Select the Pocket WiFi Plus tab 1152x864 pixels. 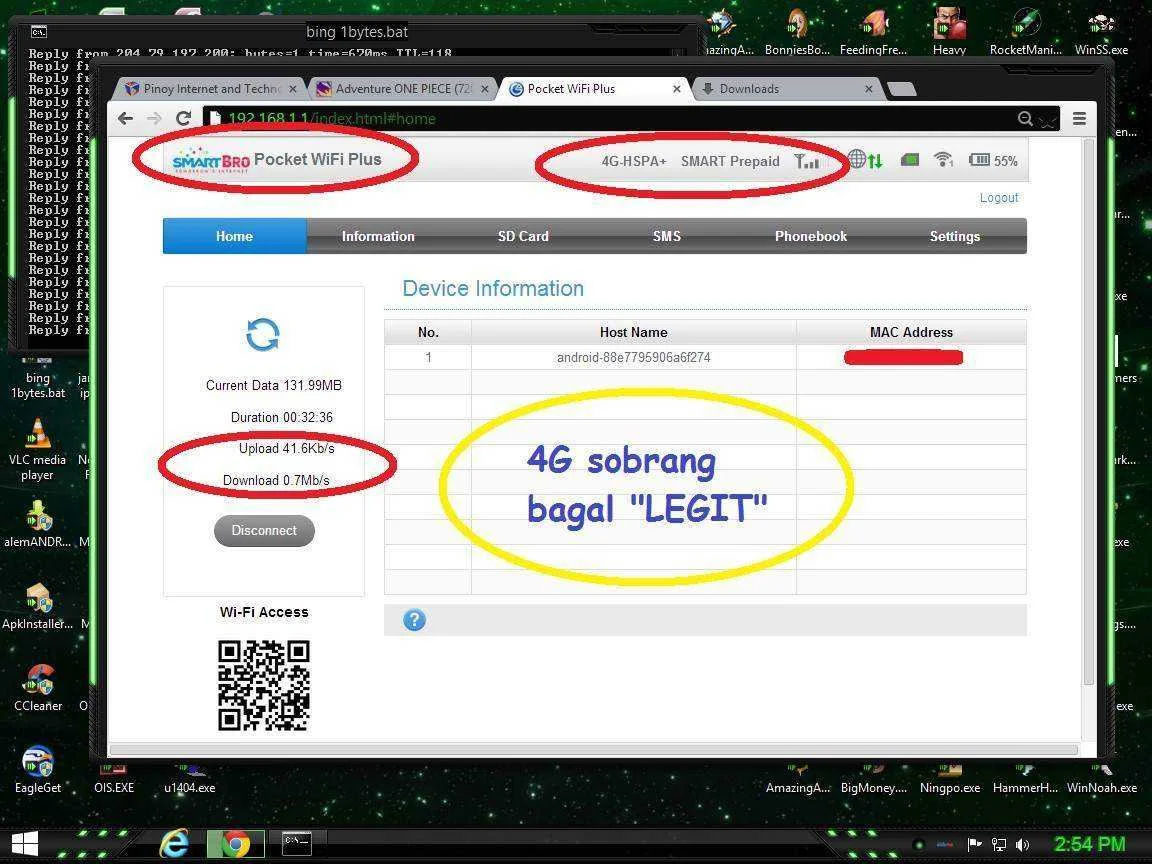coord(592,89)
